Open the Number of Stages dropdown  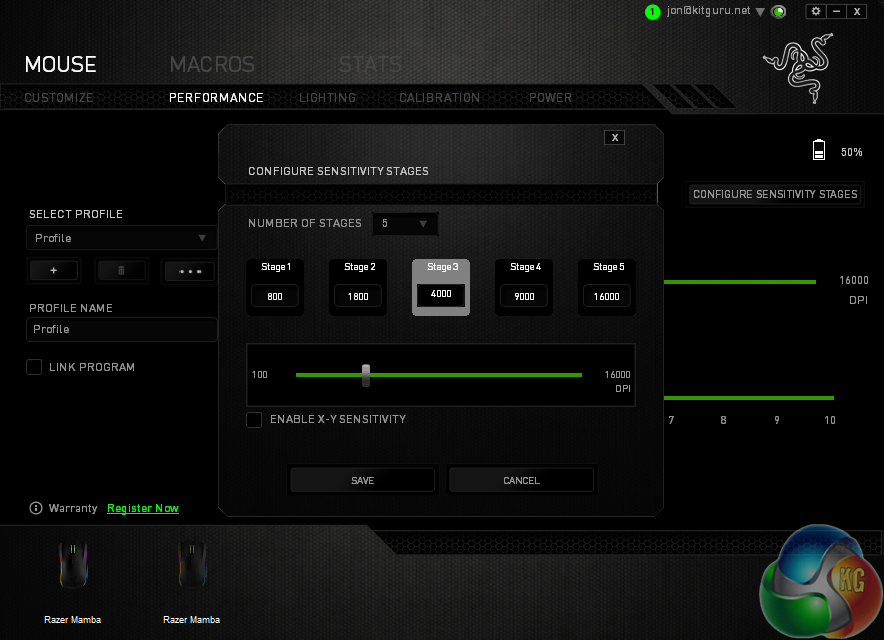[x=405, y=224]
